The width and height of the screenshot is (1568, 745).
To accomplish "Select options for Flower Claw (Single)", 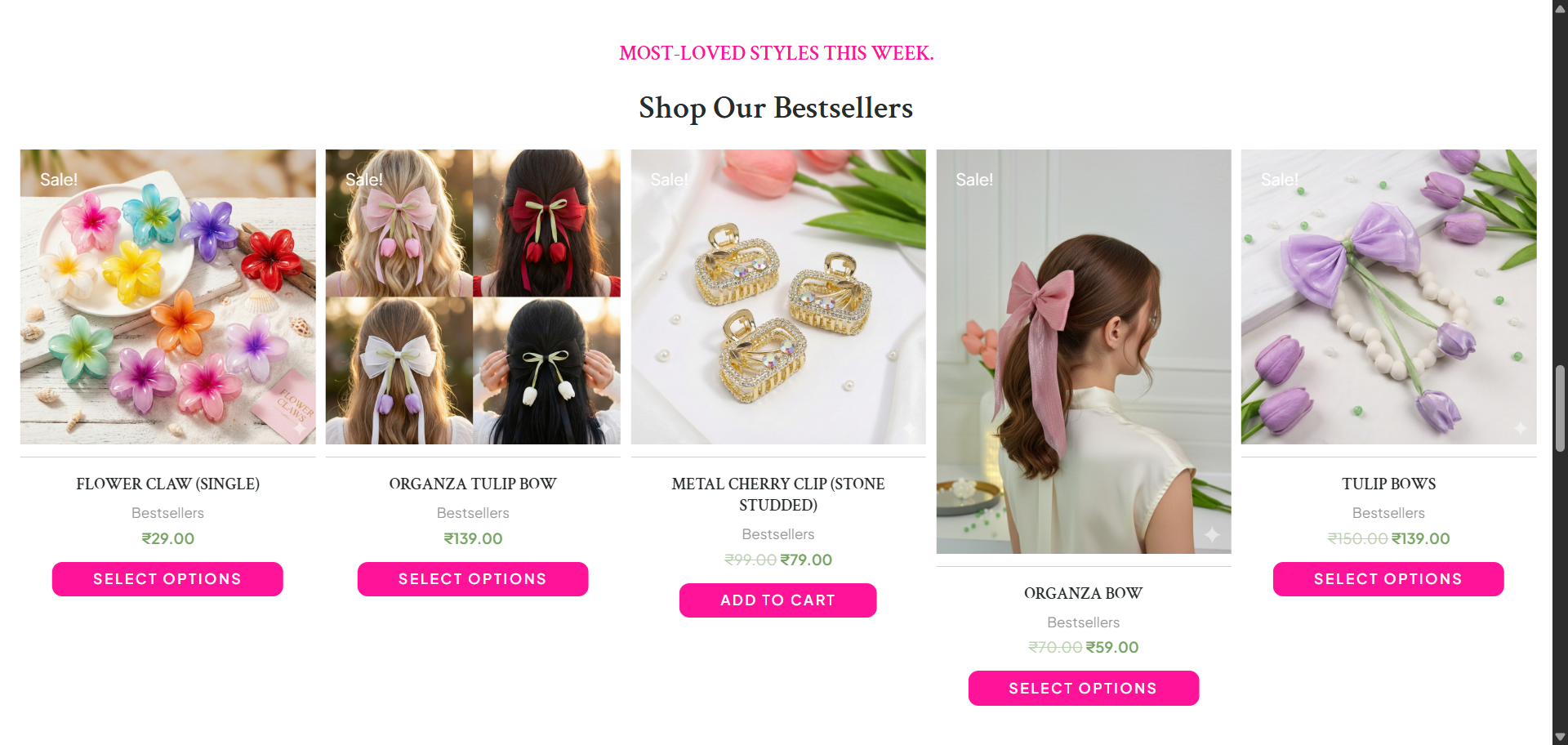I will pos(167,579).
